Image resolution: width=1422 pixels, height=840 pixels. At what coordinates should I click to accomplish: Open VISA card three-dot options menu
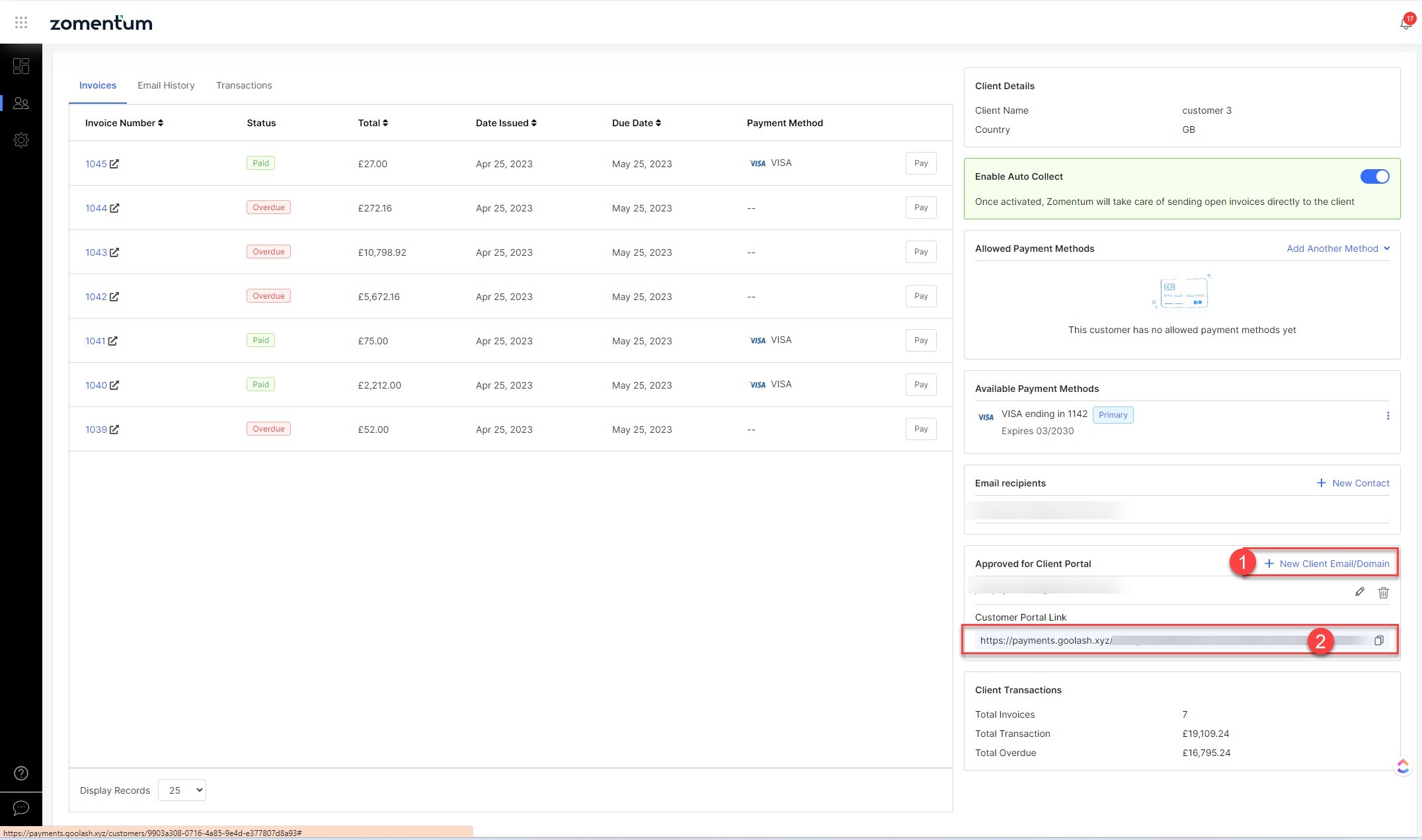1388,416
